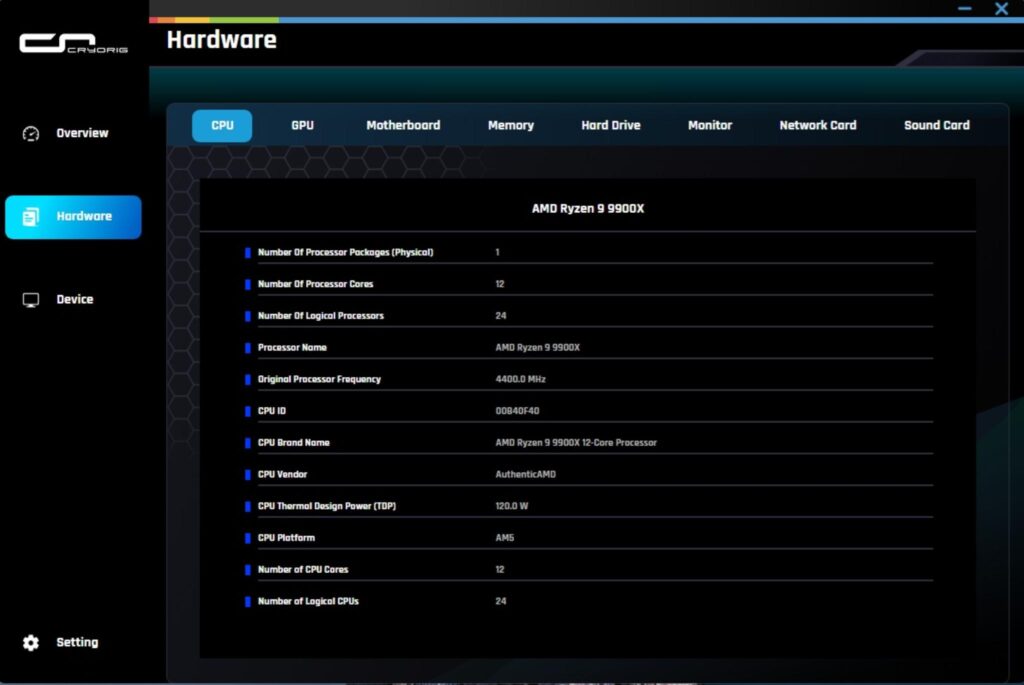
Task: Click value '24' for Number of Logical CPUs
Action: pos(501,601)
